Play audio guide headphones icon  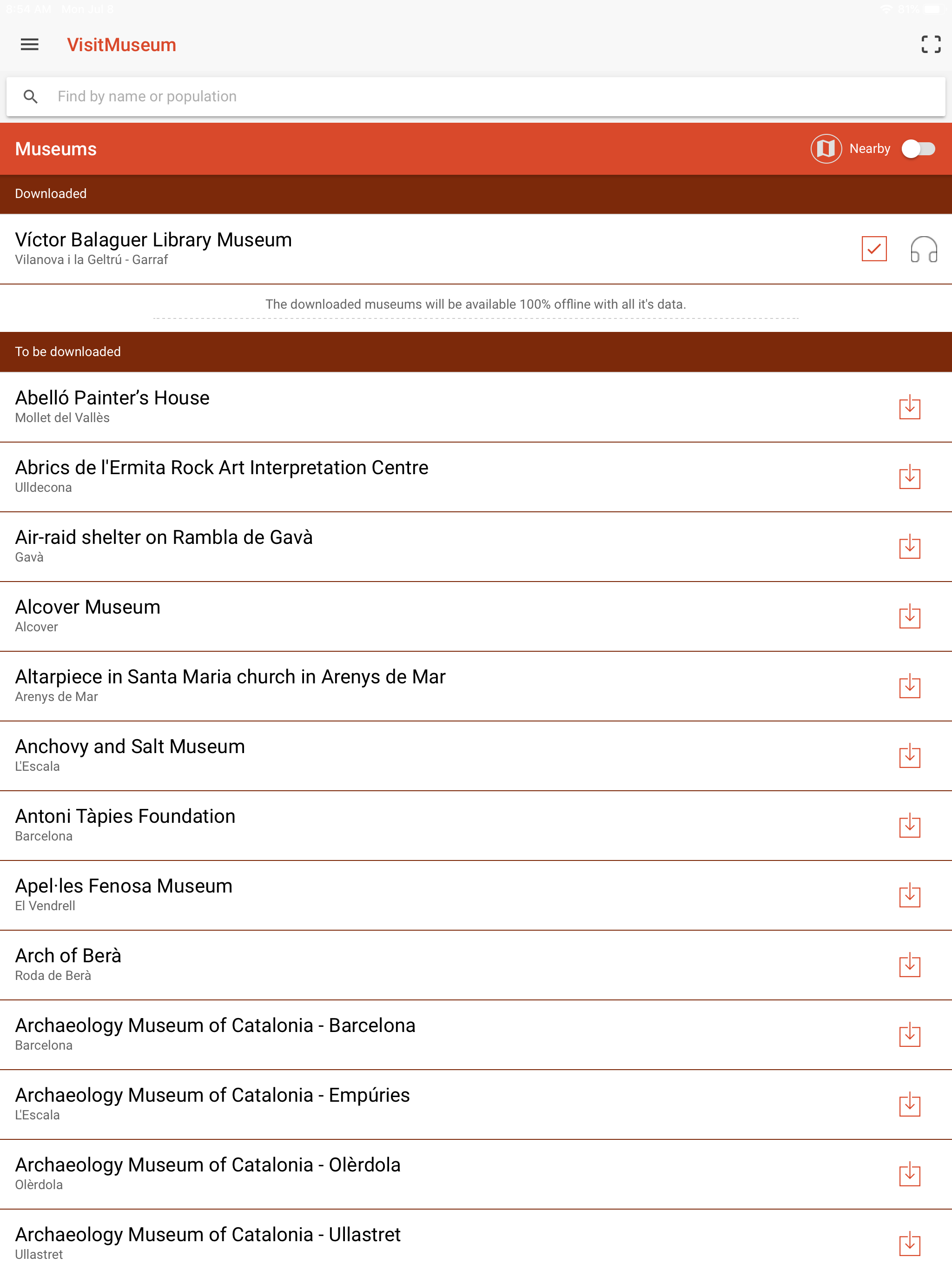tap(923, 249)
